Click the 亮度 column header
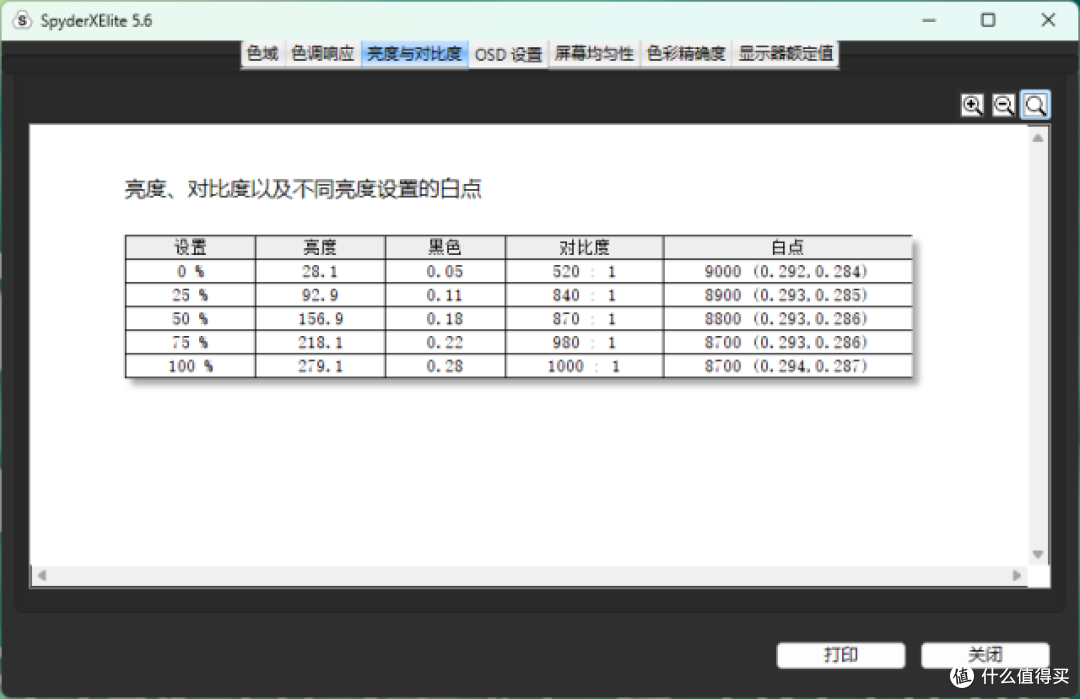This screenshot has height=699, width=1080. (x=320, y=247)
